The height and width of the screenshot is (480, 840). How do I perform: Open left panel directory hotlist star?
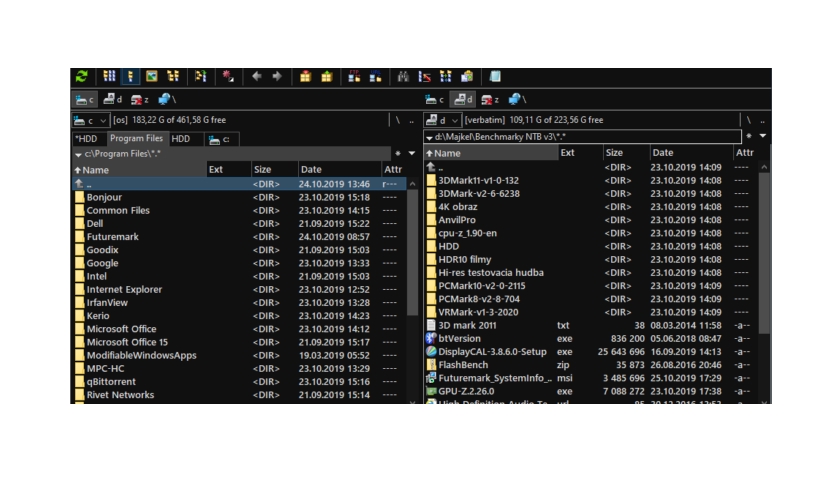point(398,153)
